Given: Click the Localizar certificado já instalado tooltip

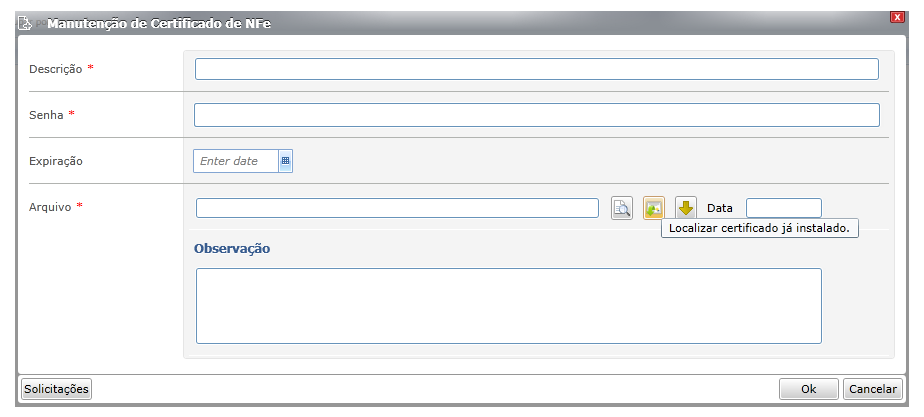Looking at the screenshot, I should [760, 229].
